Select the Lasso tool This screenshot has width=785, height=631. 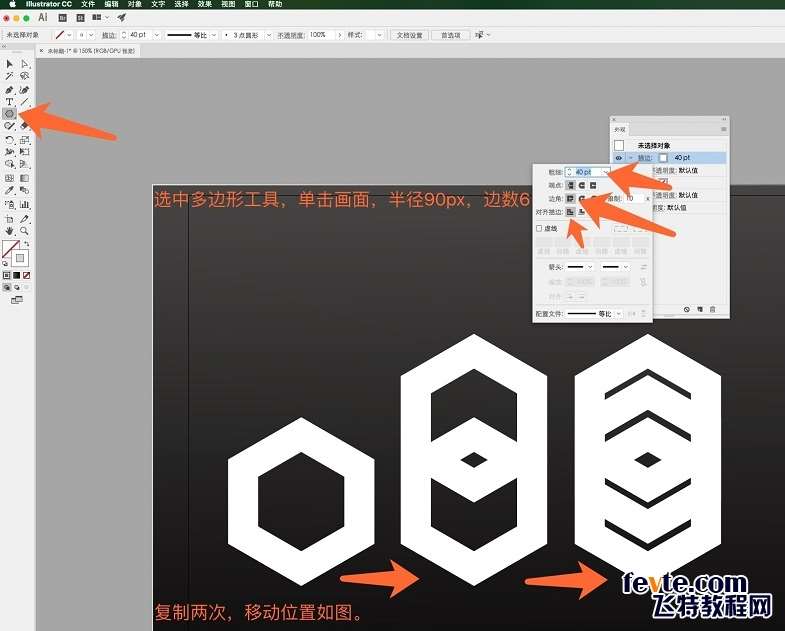coord(25,76)
